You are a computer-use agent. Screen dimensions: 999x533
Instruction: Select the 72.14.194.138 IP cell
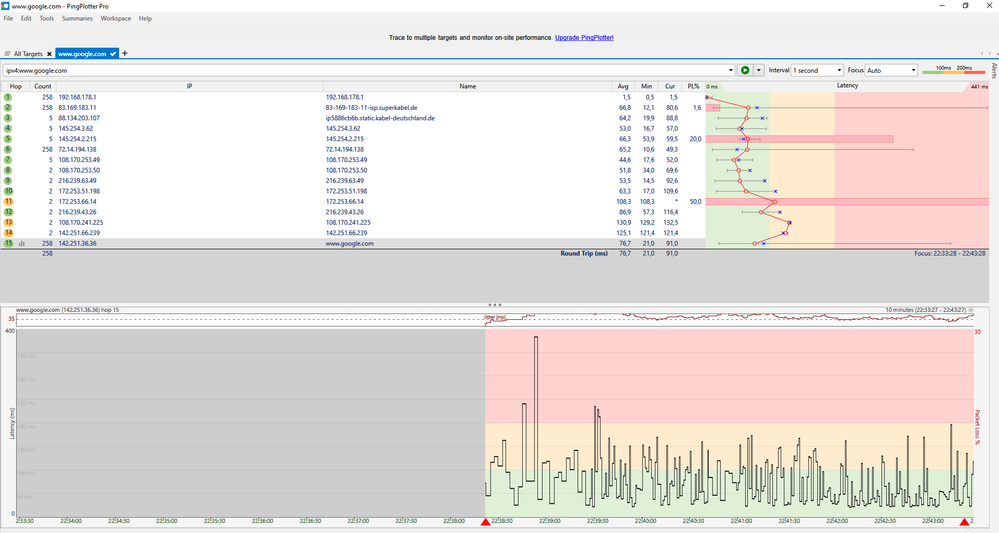[x=77, y=149]
